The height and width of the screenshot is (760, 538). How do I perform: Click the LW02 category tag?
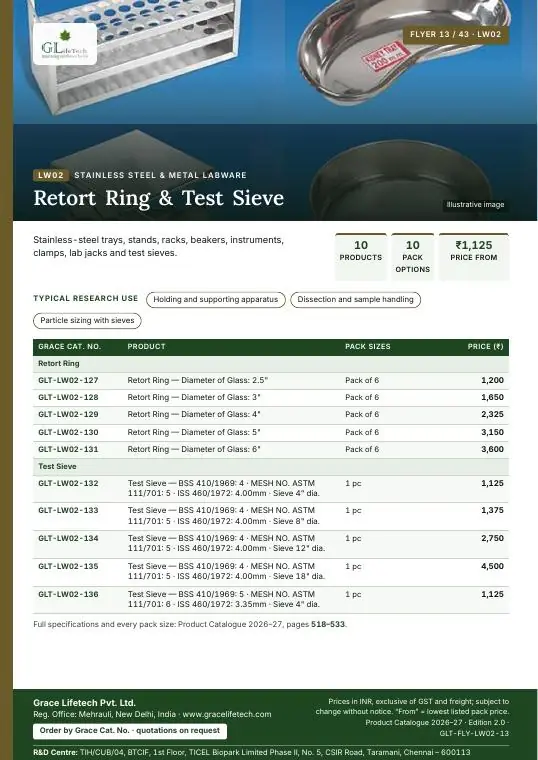[x=51, y=175]
